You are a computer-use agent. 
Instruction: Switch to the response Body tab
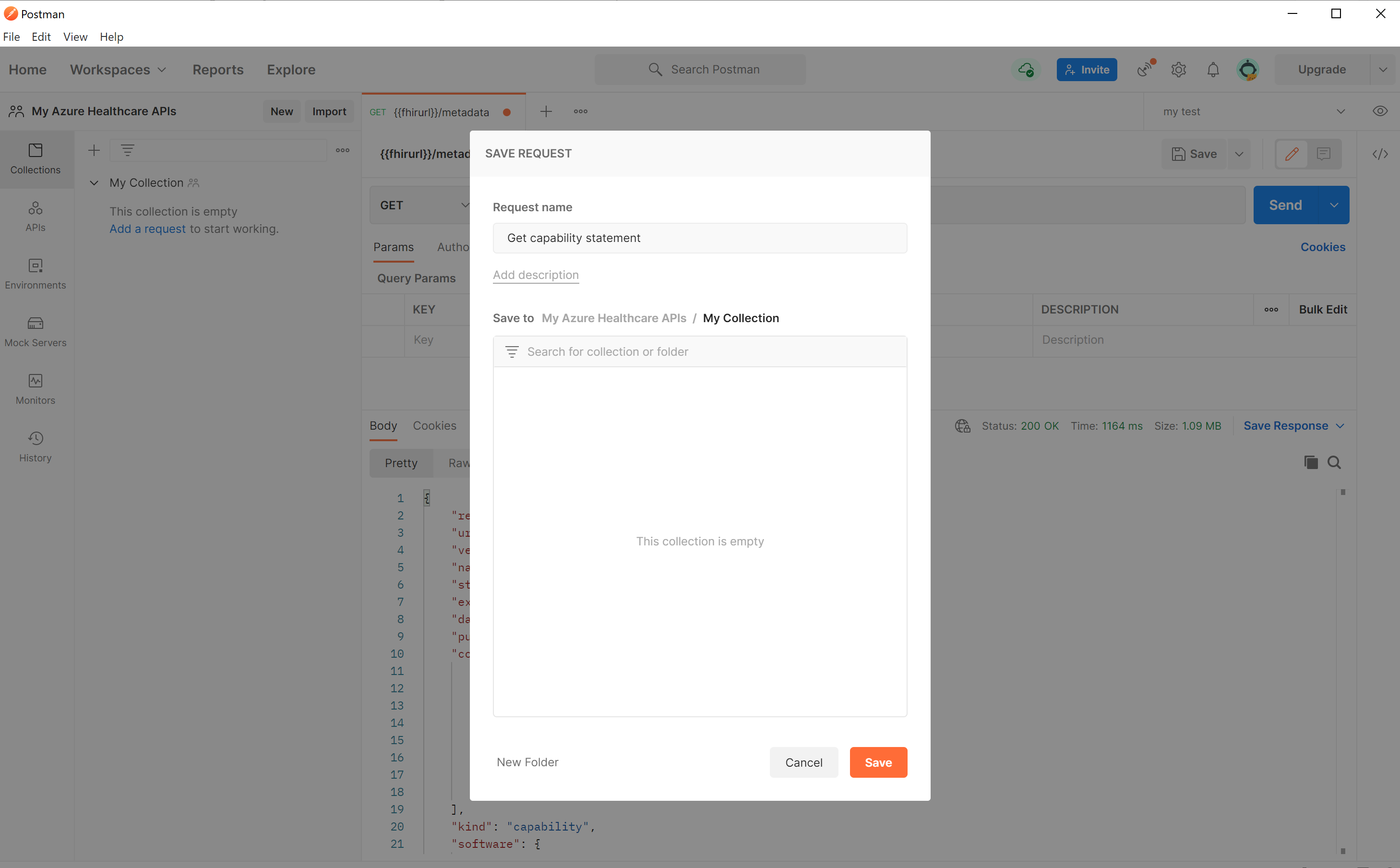pos(383,426)
